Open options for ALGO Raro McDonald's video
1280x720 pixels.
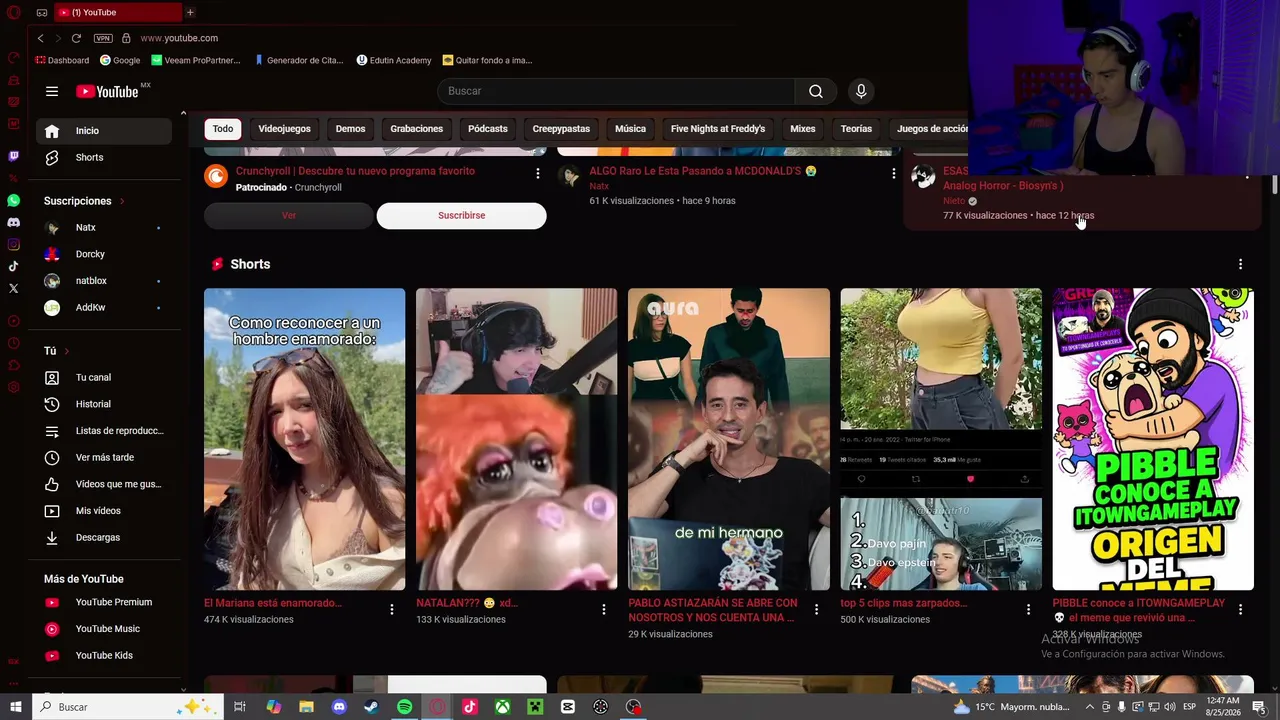pos(893,174)
